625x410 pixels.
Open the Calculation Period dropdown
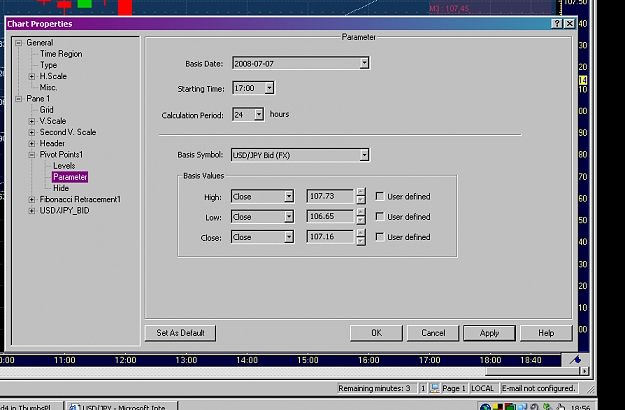(259, 115)
